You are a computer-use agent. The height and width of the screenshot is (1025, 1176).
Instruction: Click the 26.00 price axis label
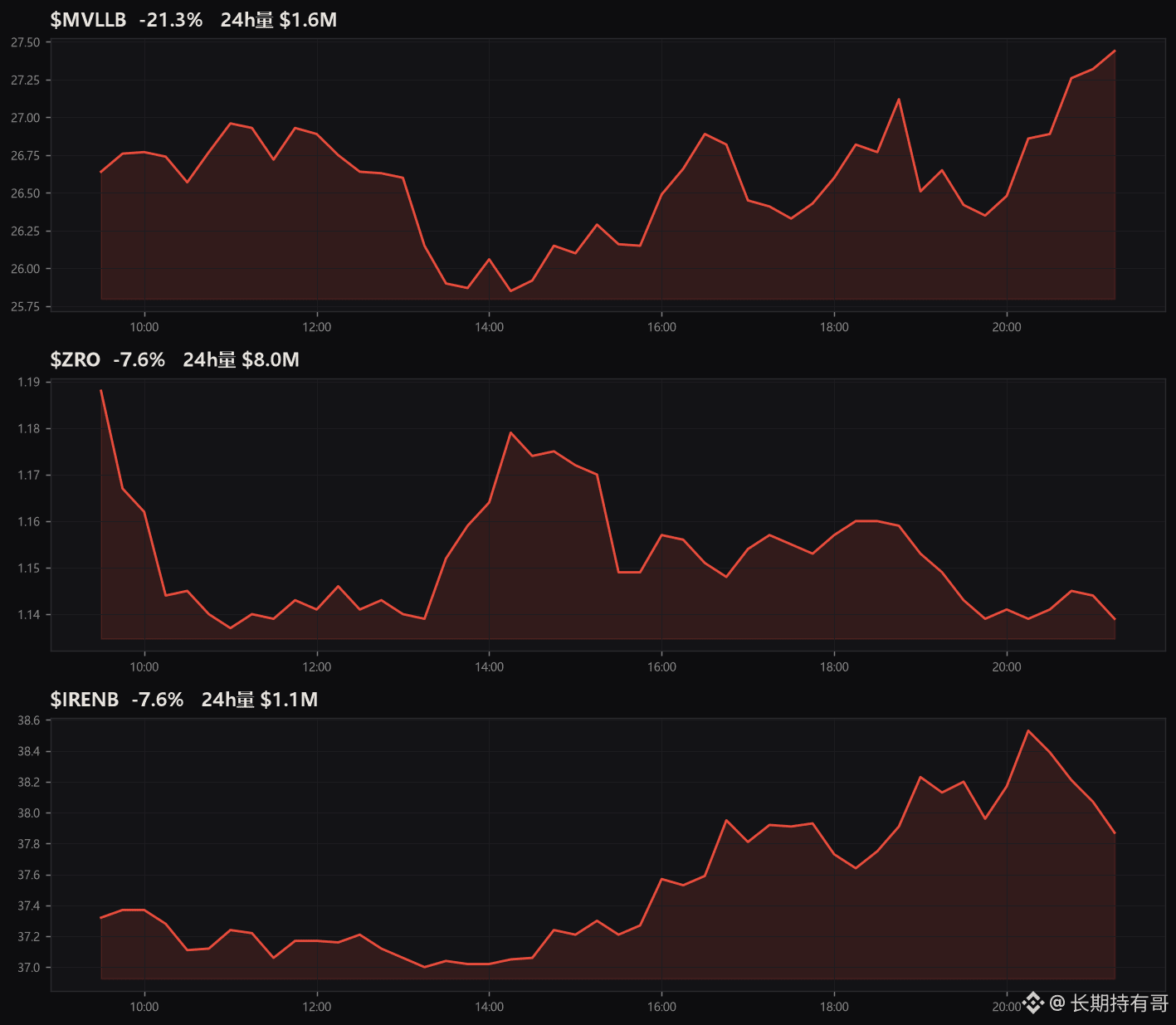click(x=25, y=269)
